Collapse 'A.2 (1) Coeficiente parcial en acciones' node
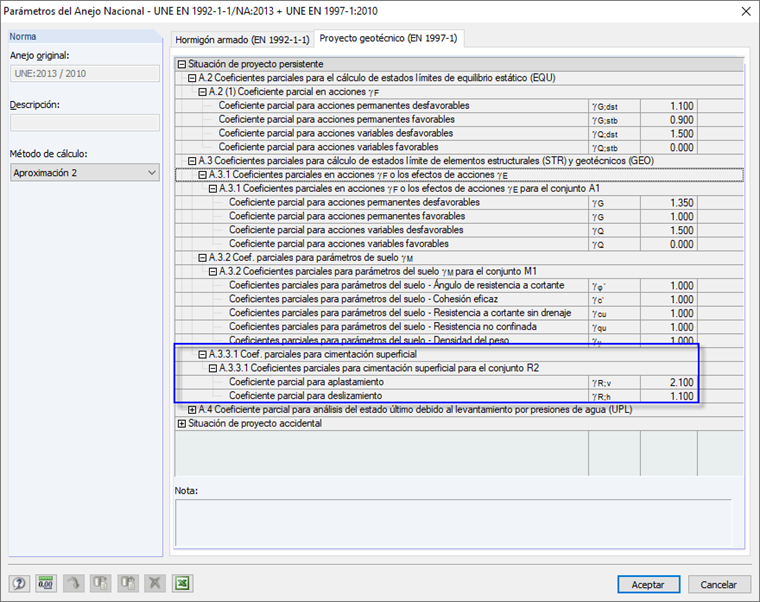 203,92
